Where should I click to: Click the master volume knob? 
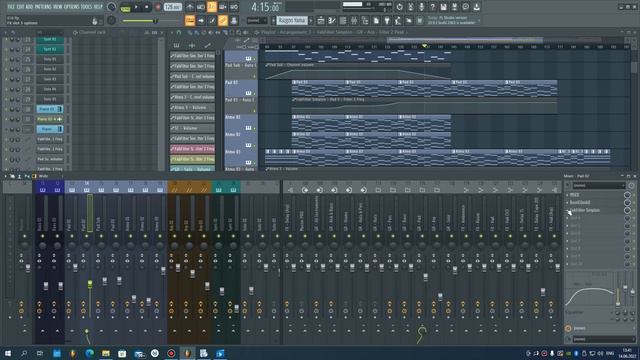coord(111,7)
